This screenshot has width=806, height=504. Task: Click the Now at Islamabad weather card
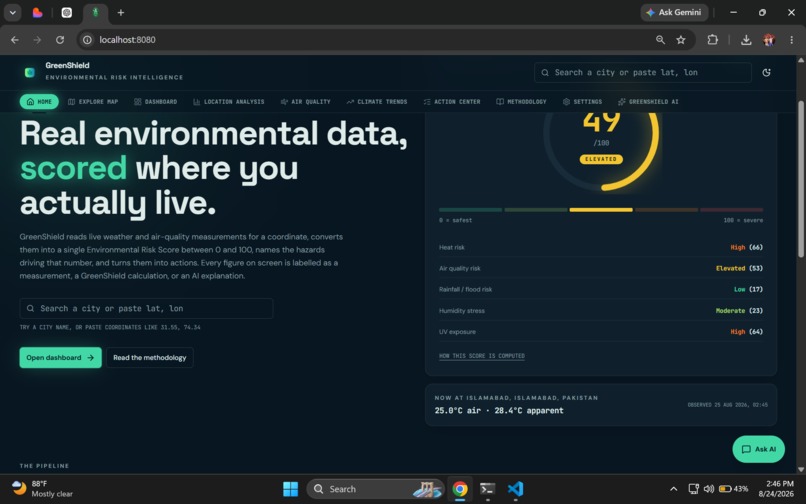tap(601, 405)
